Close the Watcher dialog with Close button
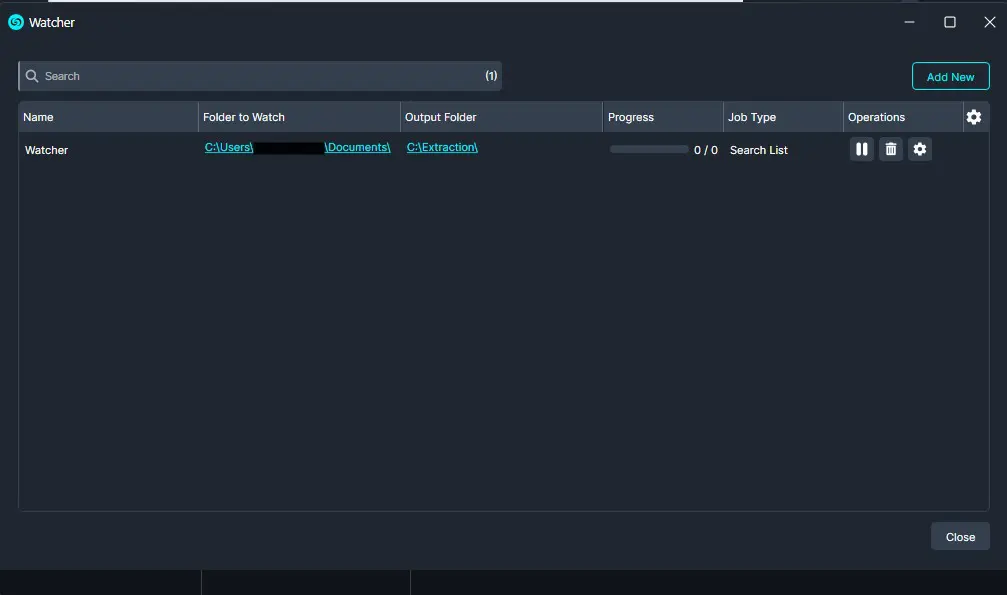This screenshot has height=595, width=1007. [x=960, y=537]
